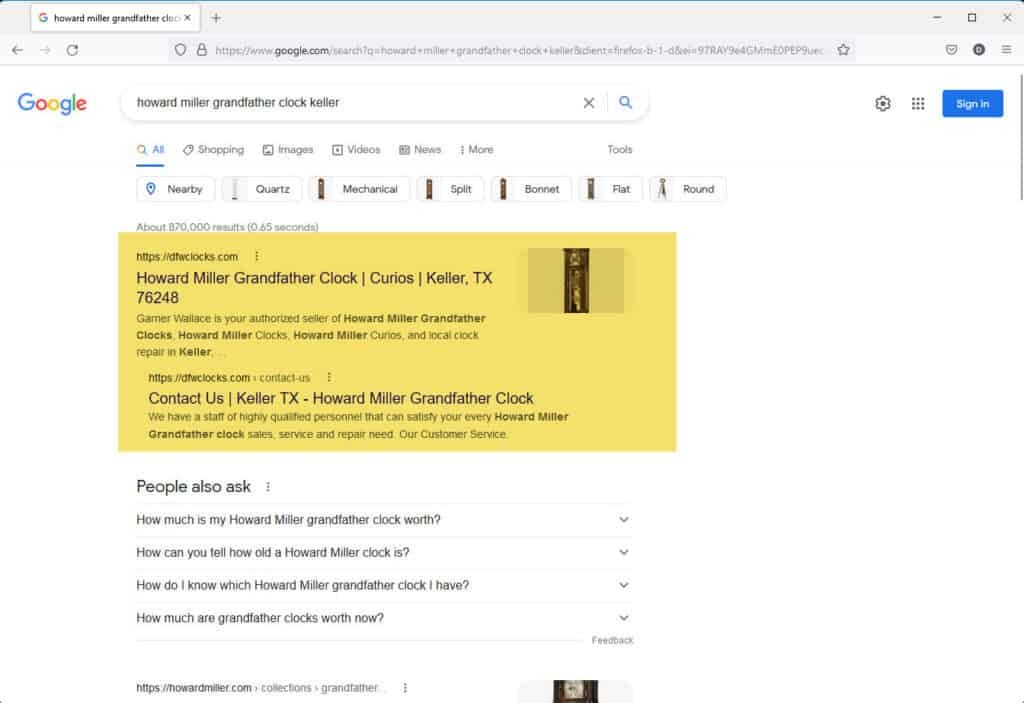Click the Sign in button
The image size is (1024, 703).
[x=972, y=103]
